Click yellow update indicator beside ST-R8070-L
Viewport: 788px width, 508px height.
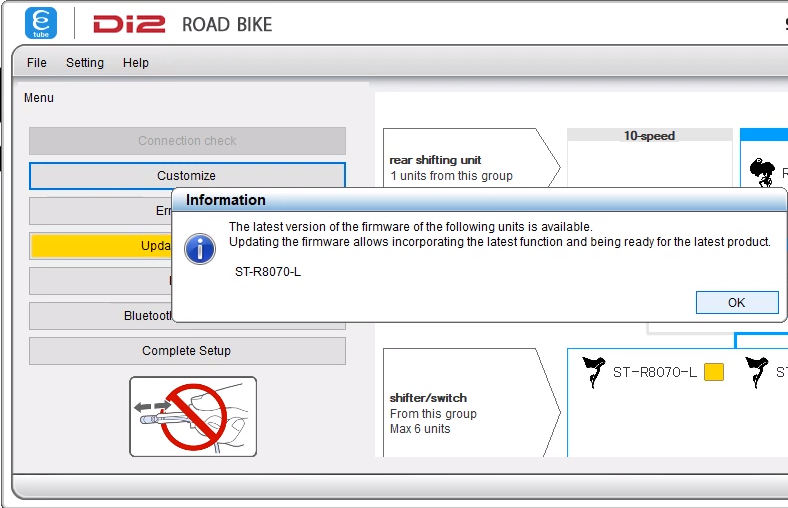[x=714, y=372]
